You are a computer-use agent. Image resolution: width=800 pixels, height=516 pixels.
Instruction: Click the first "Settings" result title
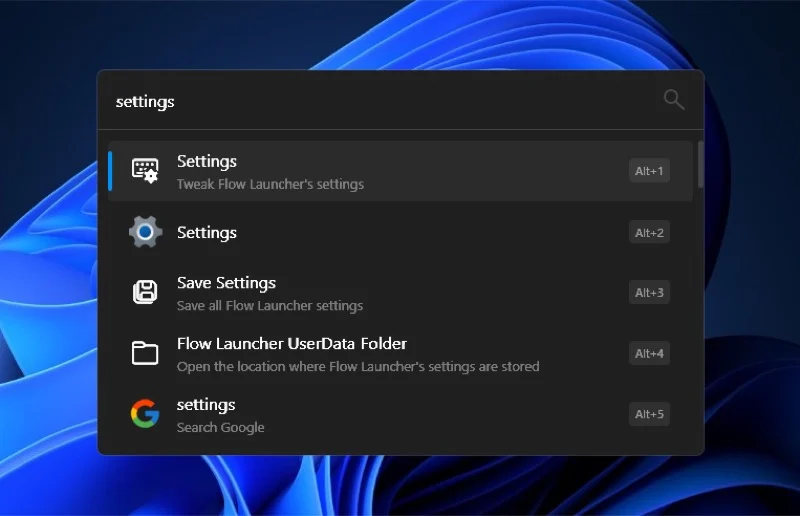(207, 161)
